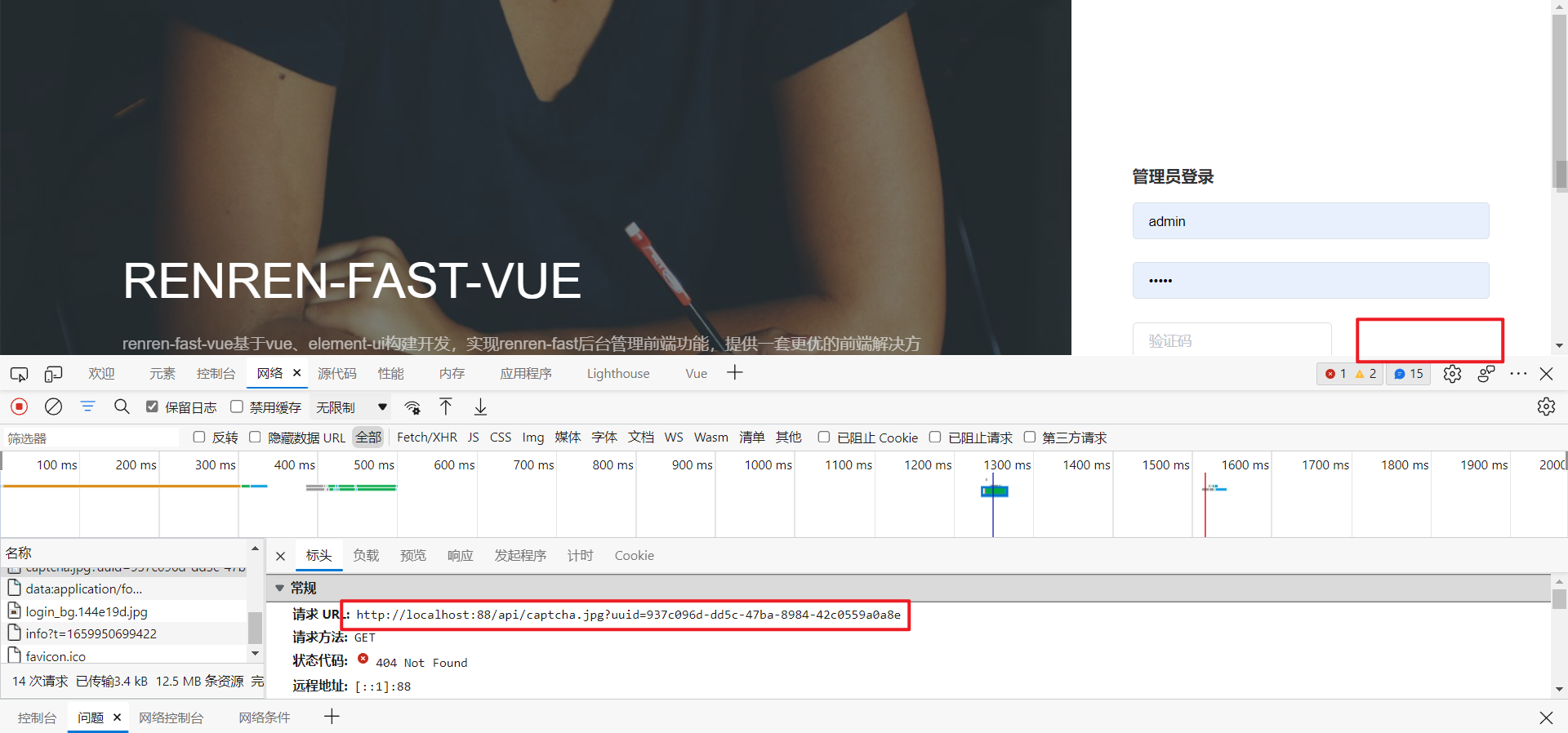Screen dimensions: 1568x733
Task: Toggle 保留日志 checkbox
Action: (152, 406)
